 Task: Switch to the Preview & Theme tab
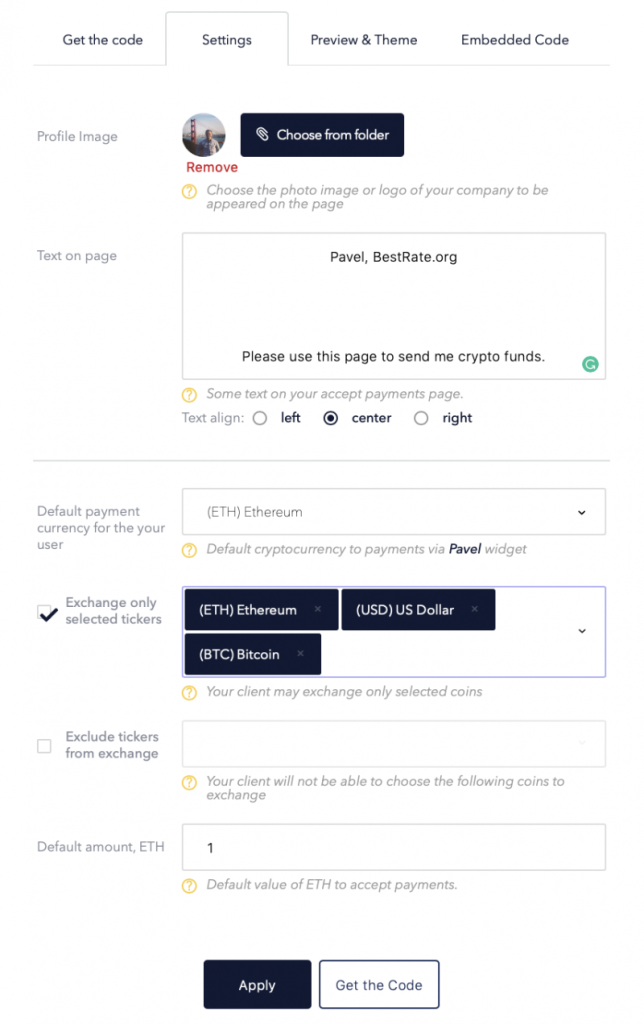(364, 40)
